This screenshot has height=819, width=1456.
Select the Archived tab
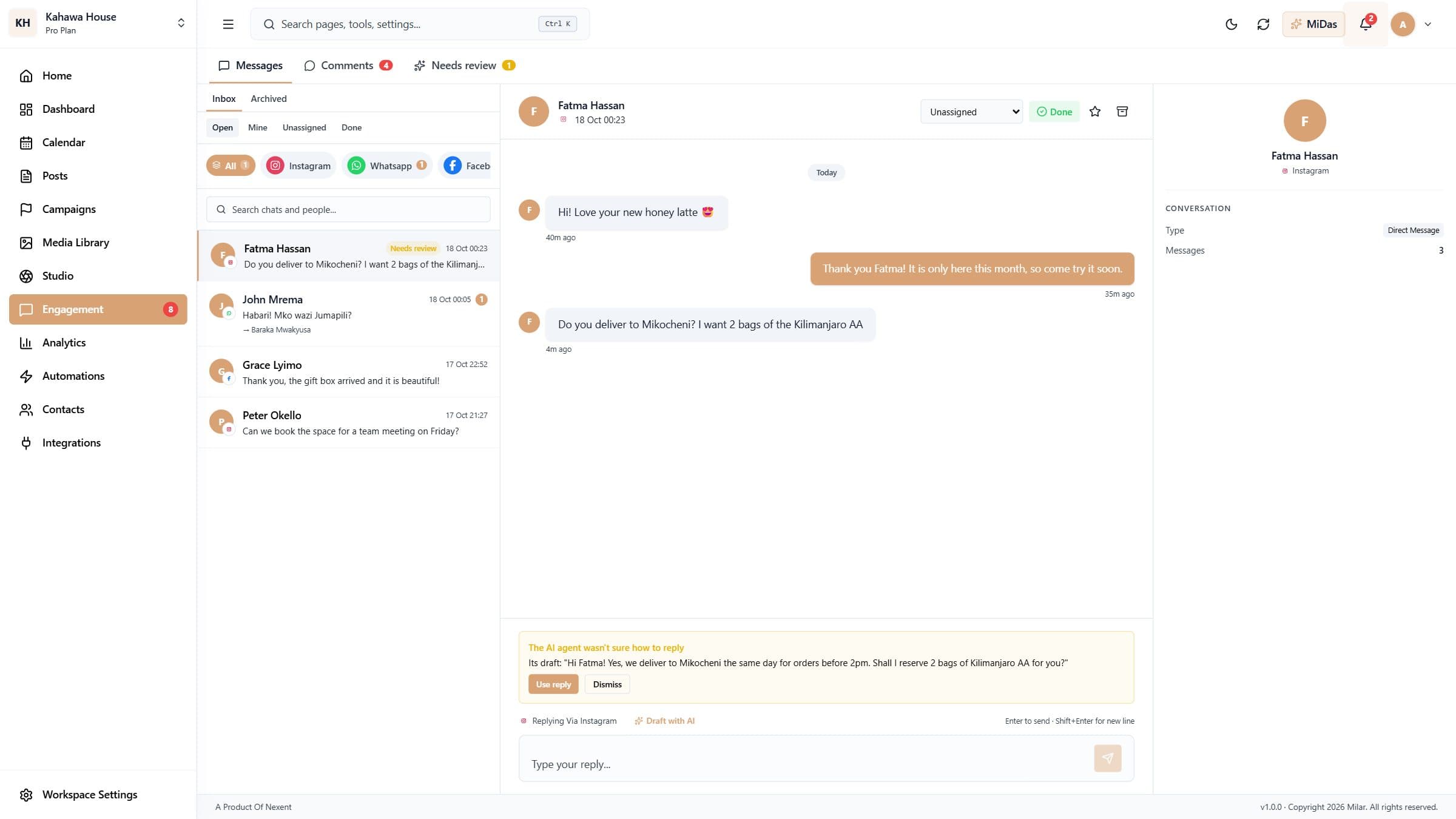pos(269,99)
